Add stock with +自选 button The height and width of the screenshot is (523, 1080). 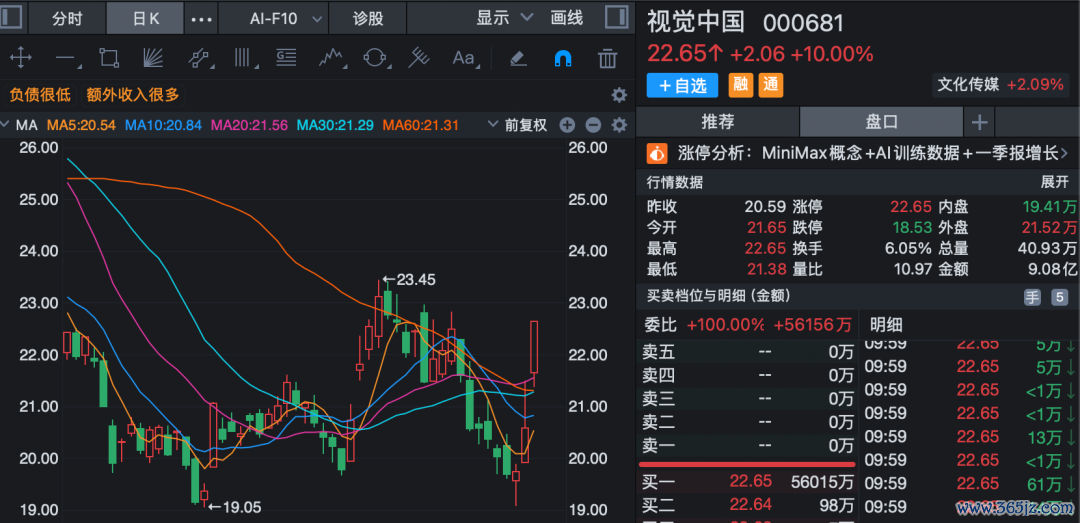[x=682, y=85]
